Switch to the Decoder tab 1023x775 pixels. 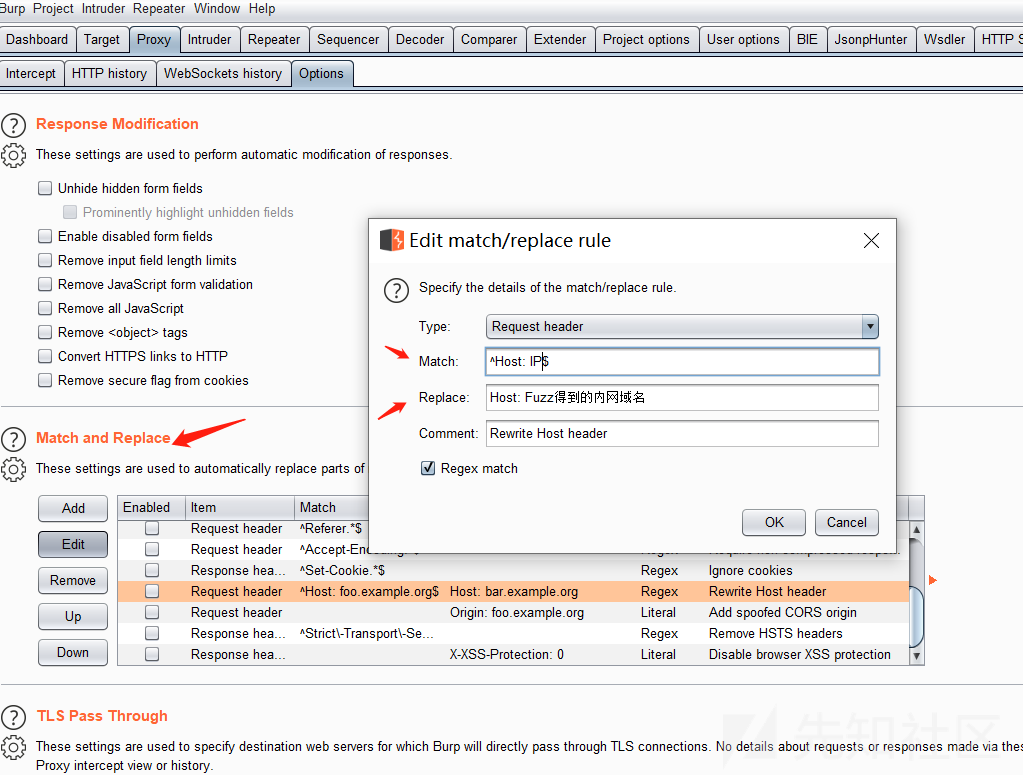[420, 40]
